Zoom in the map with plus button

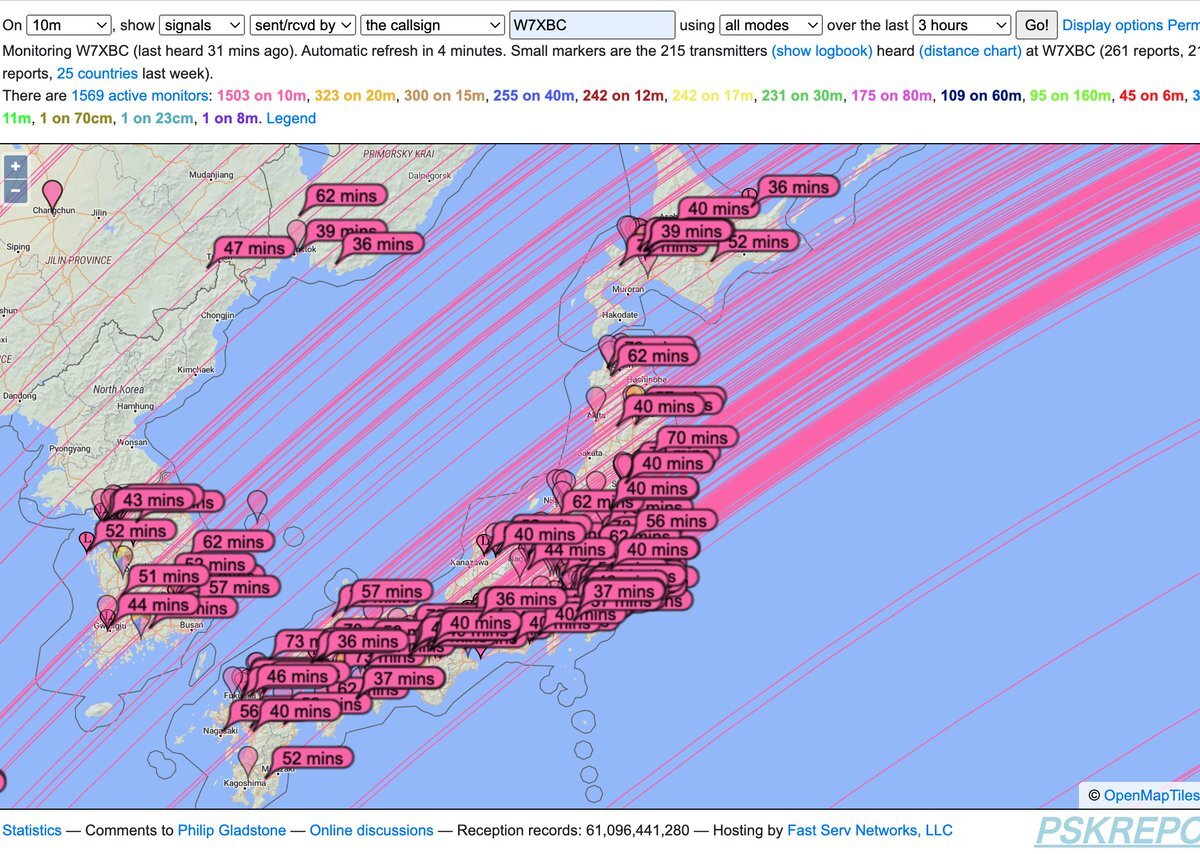pyautogui.click(x=15, y=168)
